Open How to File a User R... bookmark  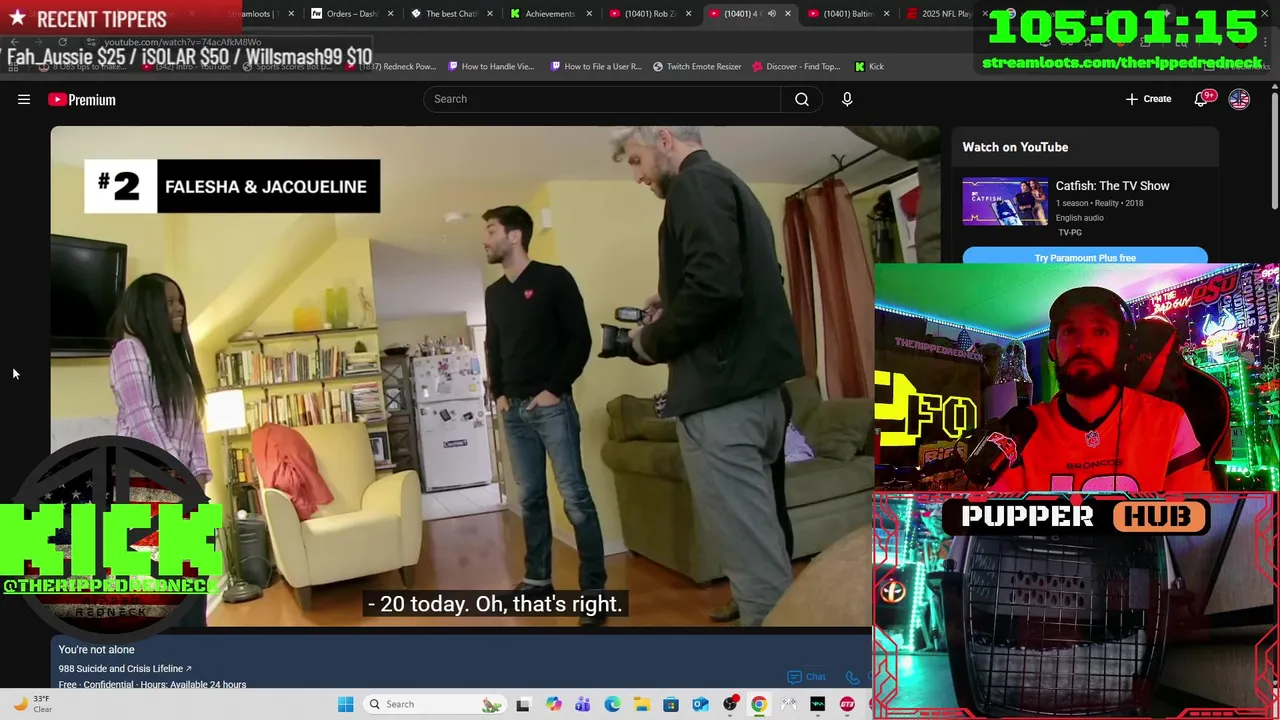coord(595,66)
